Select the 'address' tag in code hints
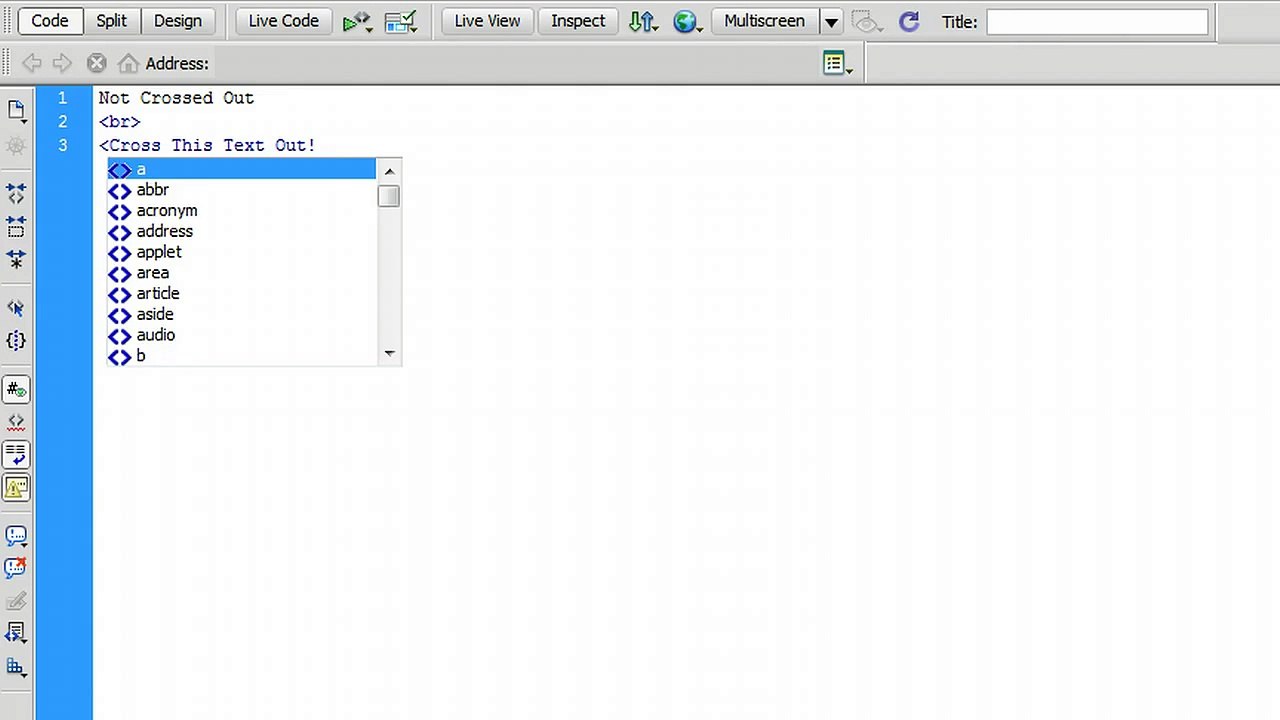Viewport: 1280px width, 720px height. [x=241, y=231]
